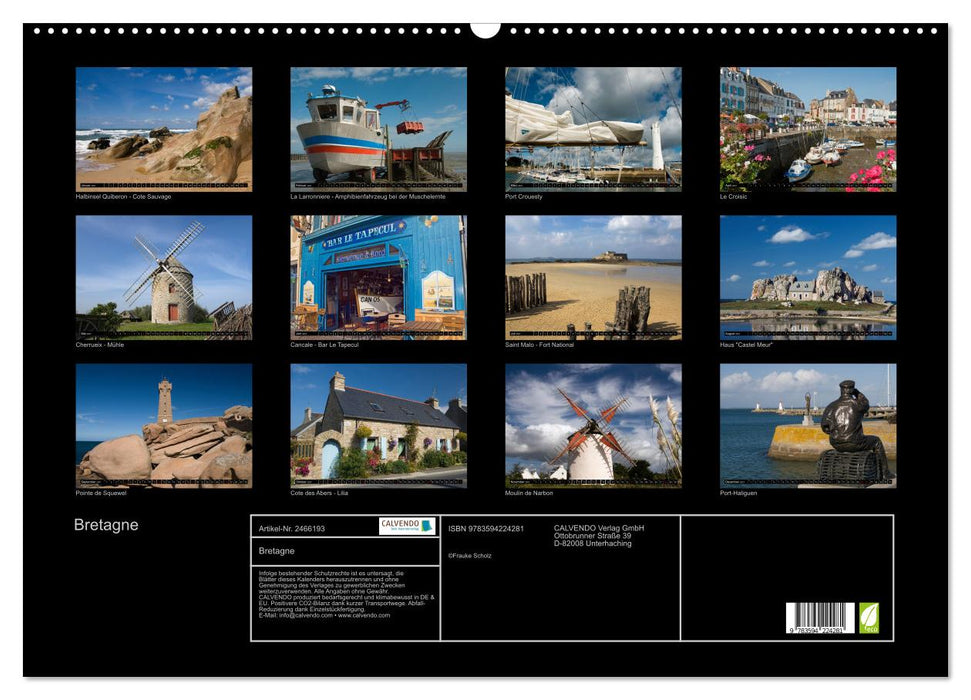Click the caption 'Moulin de Narbon'
The image size is (971, 700).
529,493
